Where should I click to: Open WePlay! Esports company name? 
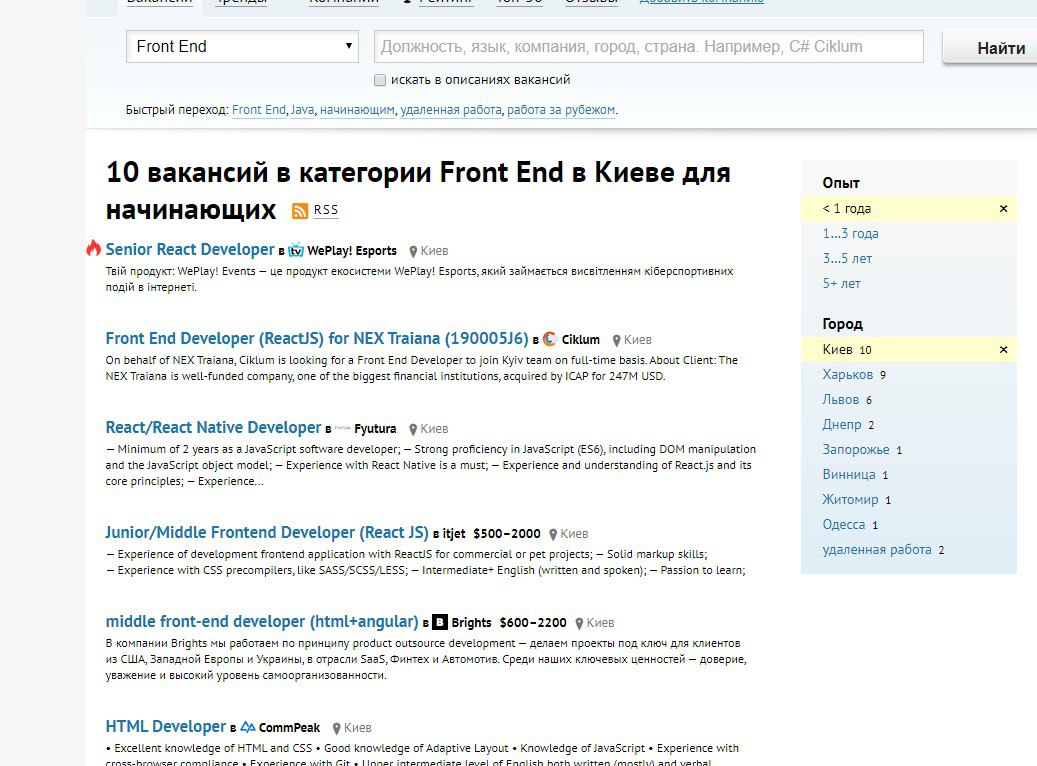[x=352, y=251]
